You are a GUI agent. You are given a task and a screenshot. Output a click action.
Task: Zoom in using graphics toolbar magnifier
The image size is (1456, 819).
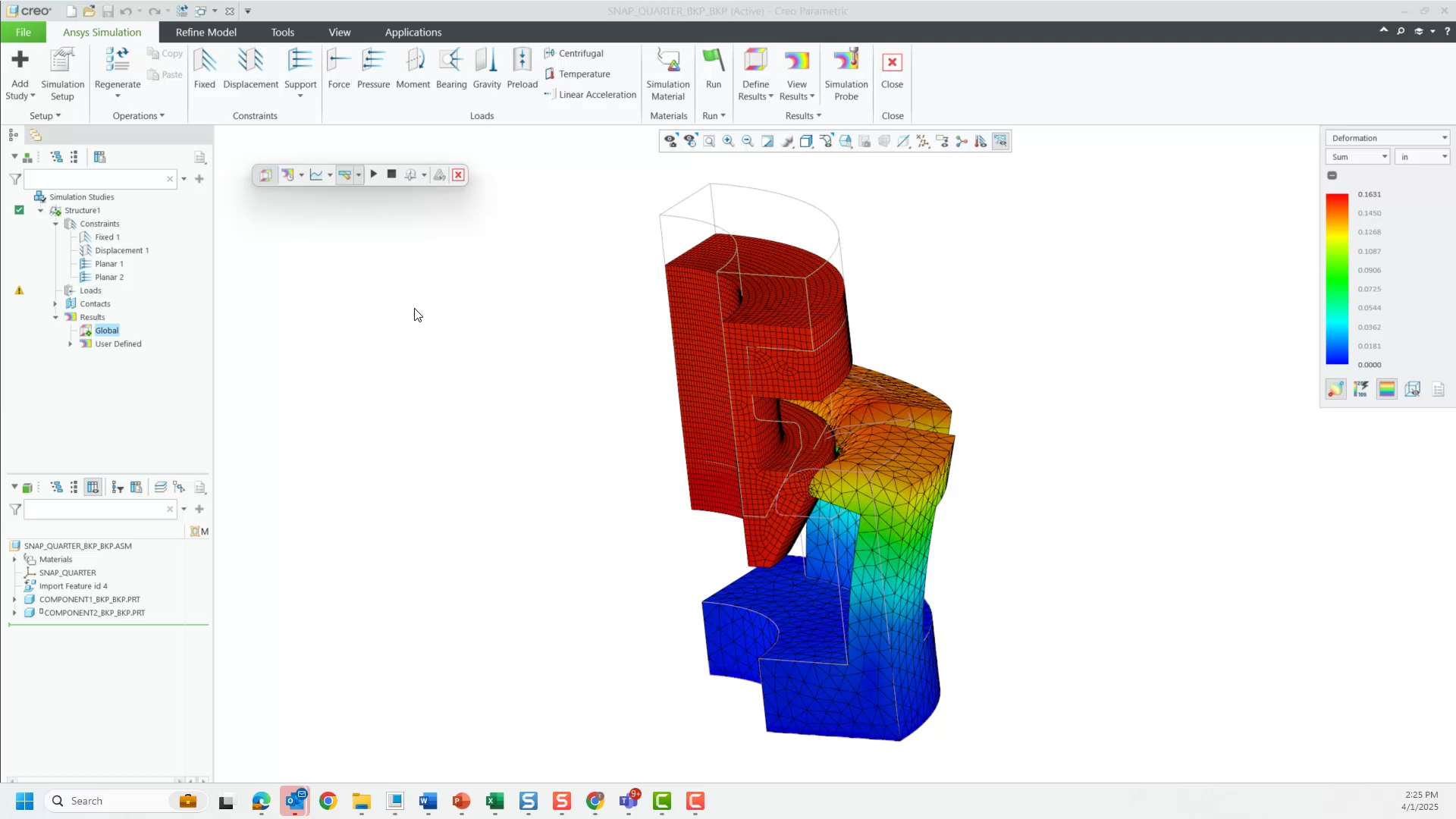728,141
